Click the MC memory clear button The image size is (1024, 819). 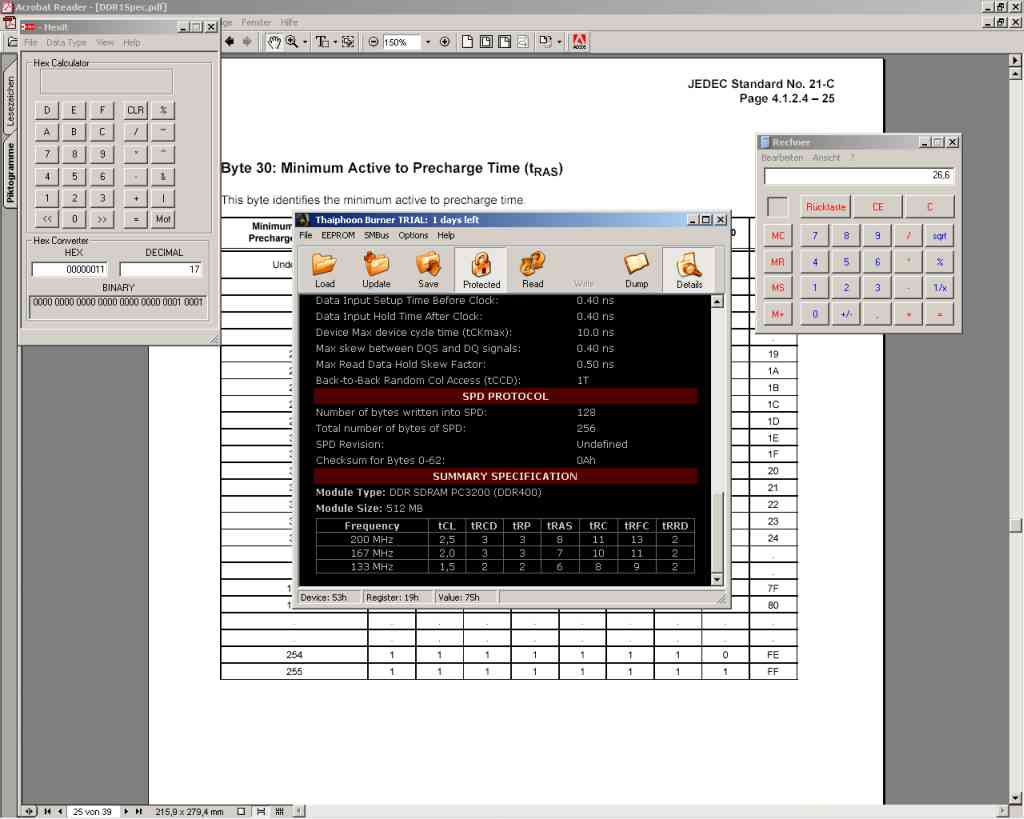pyautogui.click(x=777, y=236)
